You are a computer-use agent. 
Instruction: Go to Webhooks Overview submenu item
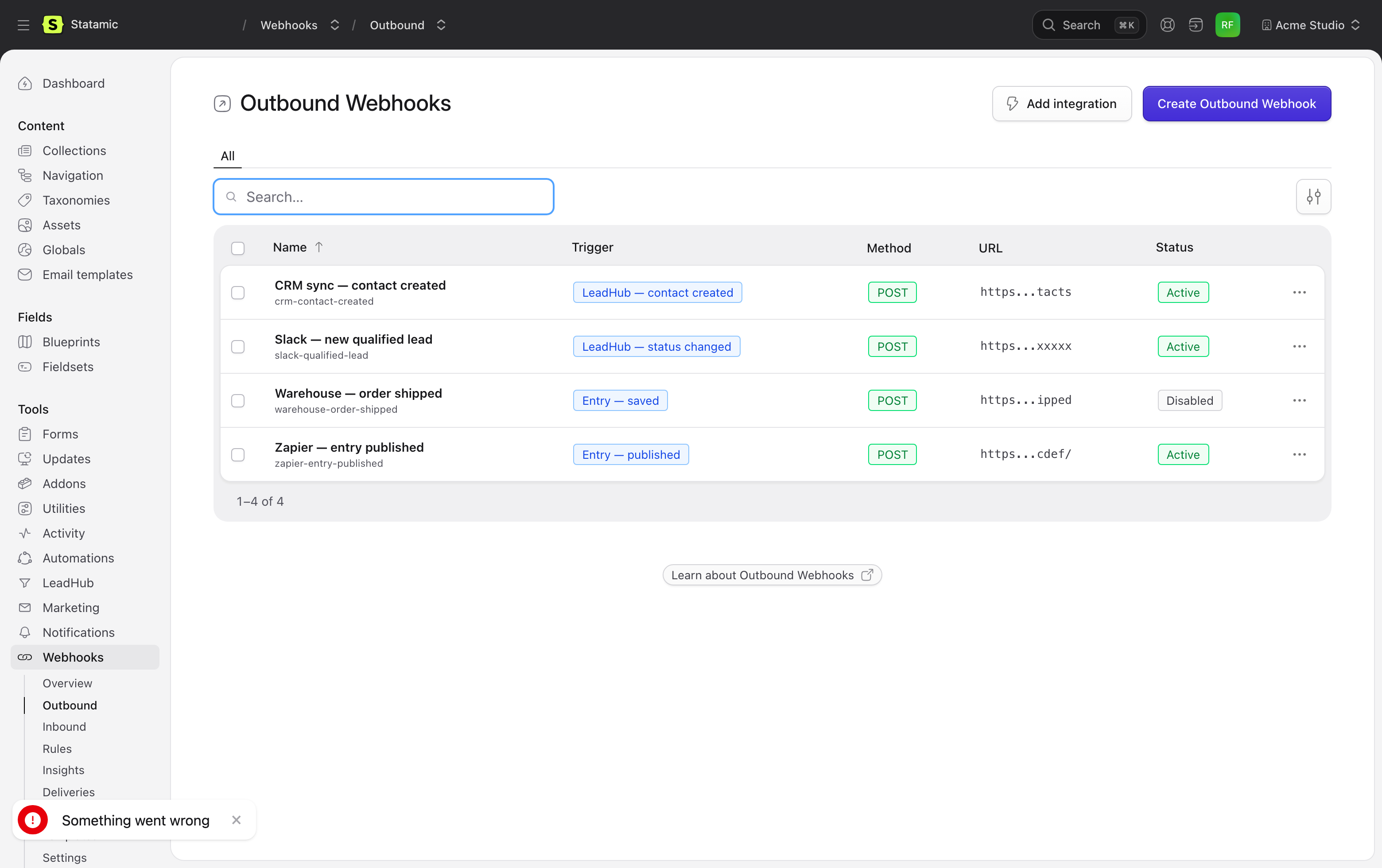click(x=67, y=683)
